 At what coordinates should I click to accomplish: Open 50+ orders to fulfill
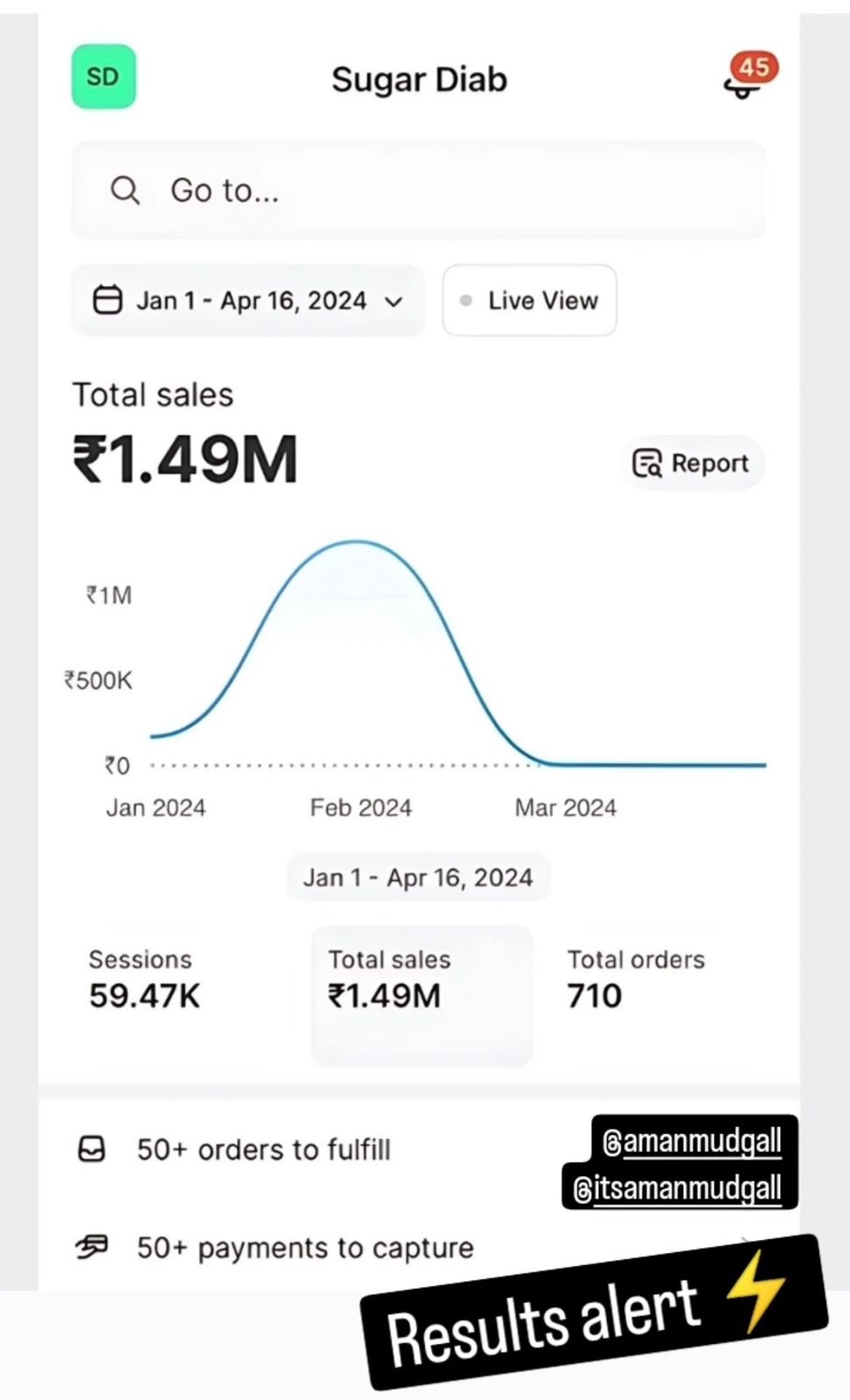(263, 1149)
